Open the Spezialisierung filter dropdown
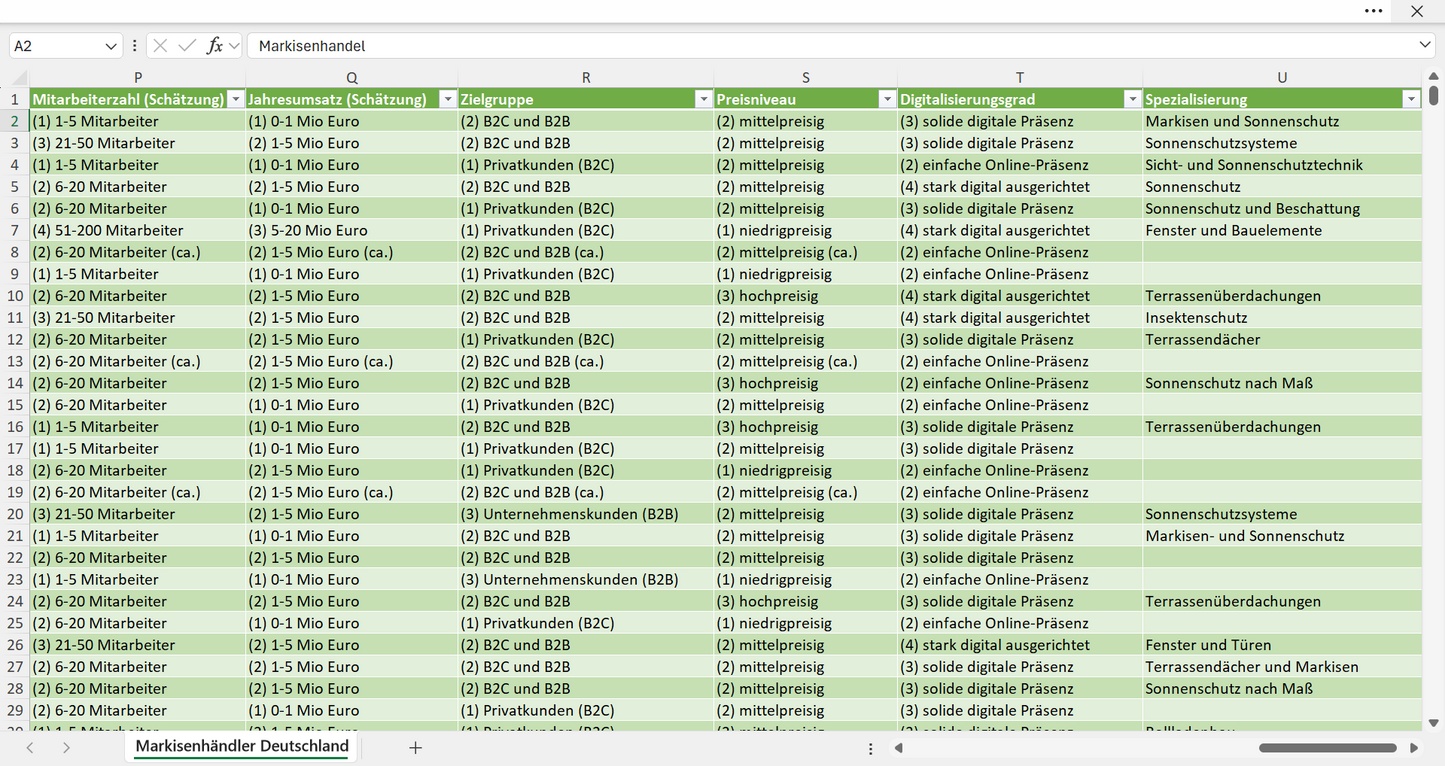Image resolution: width=1445 pixels, height=766 pixels. pyautogui.click(x=1411, y=99)
